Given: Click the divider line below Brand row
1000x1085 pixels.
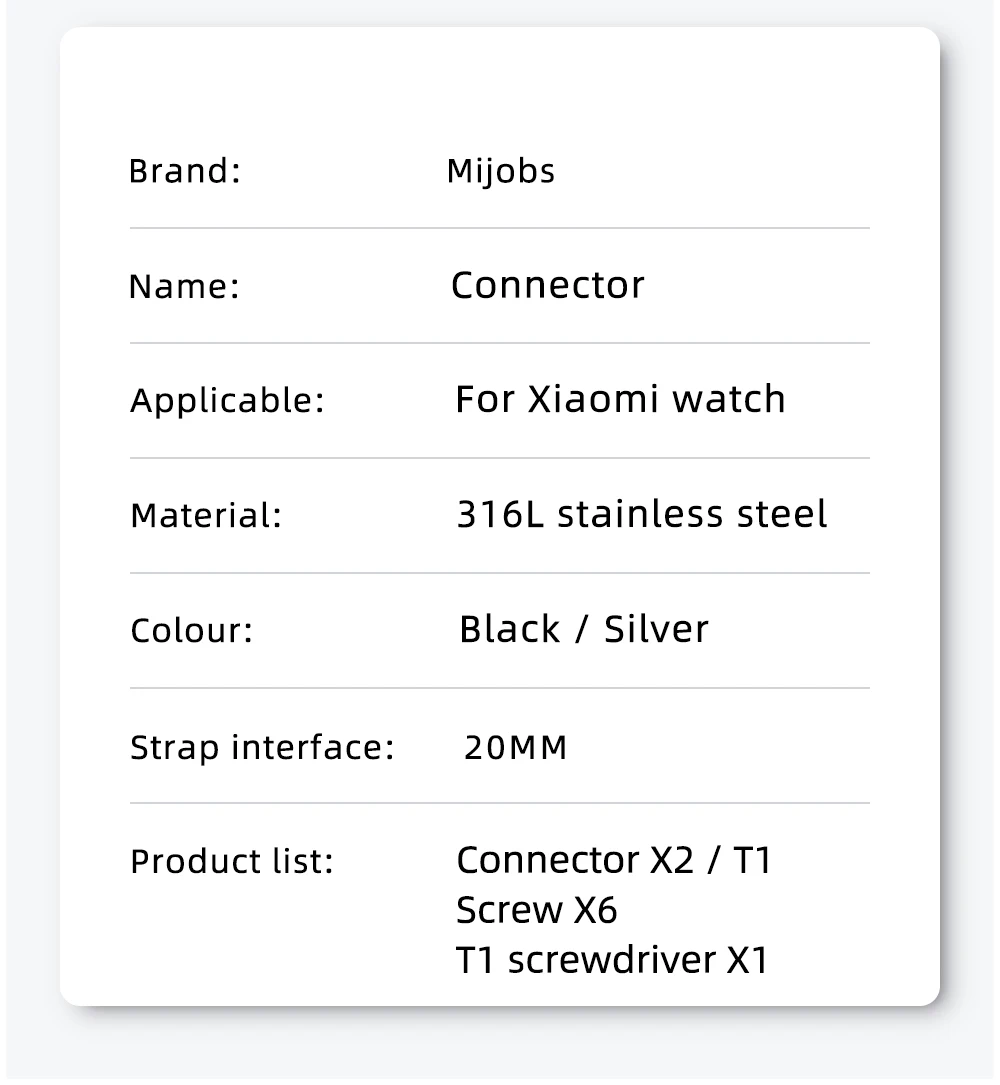Looking at the screenshot, I should point(499,228).
